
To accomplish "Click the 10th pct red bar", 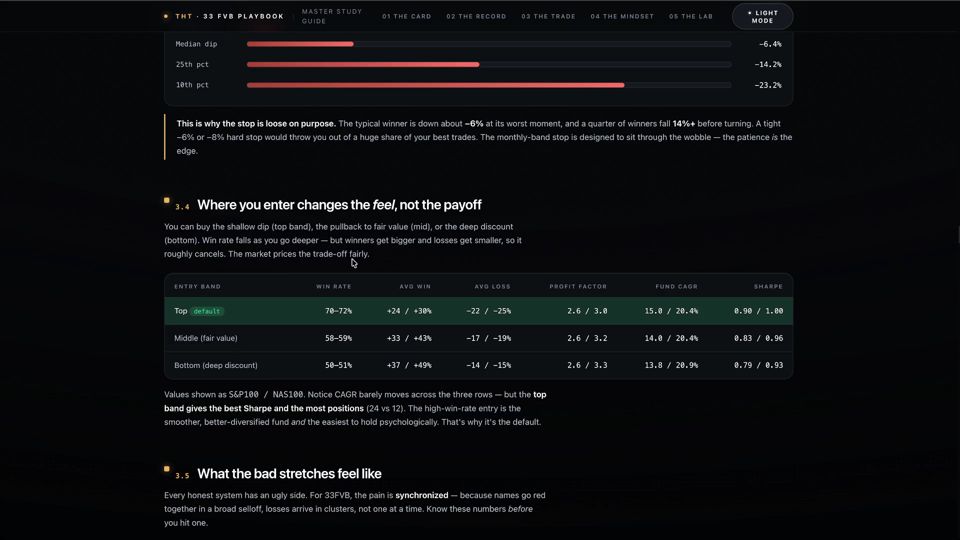I will 435,85.
